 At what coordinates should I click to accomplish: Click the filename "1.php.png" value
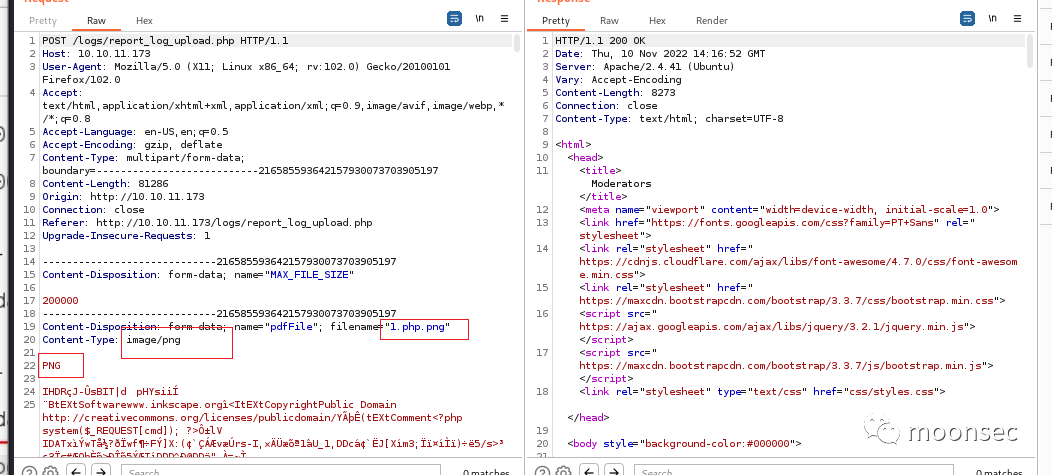click(x=415, y=327)
